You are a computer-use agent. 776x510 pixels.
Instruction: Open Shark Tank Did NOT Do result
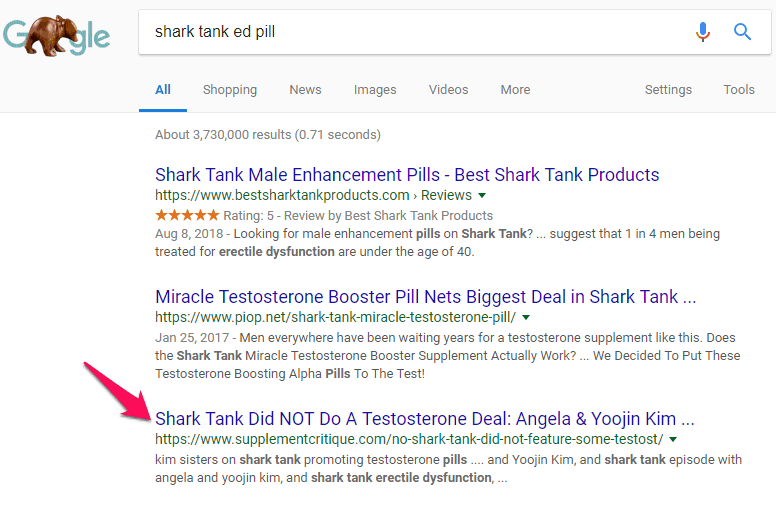424,418
